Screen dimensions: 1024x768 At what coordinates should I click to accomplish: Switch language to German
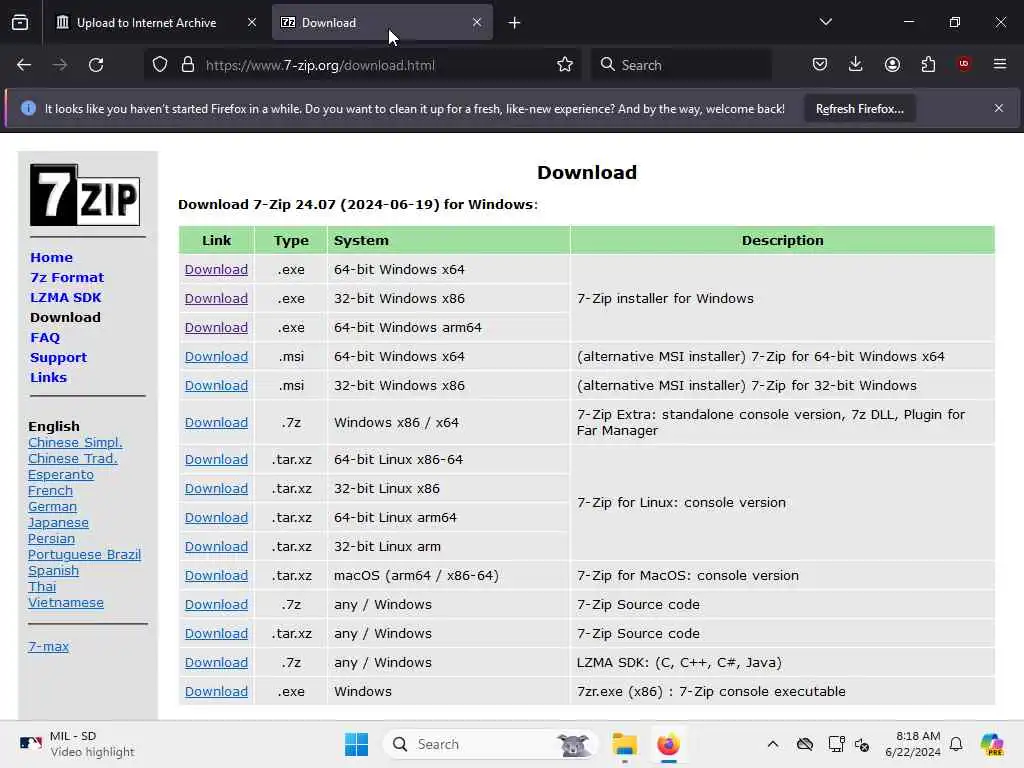pyautogui.click(x=52, y=507)
